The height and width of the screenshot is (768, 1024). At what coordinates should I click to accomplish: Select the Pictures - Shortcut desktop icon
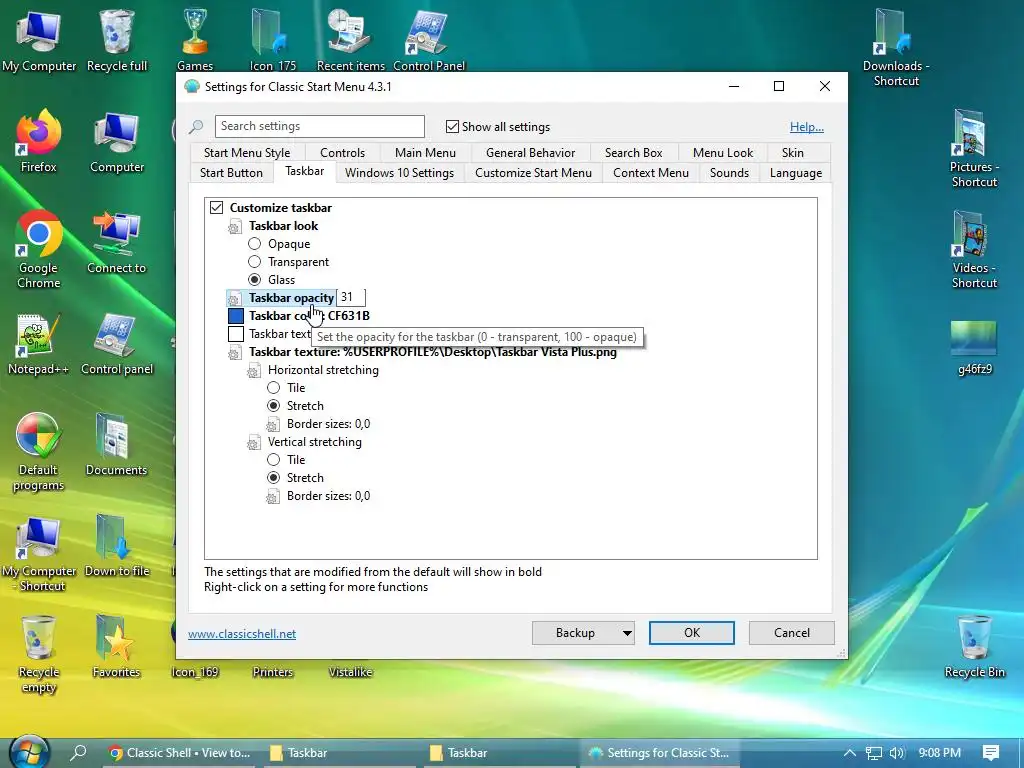pos(974,148)
